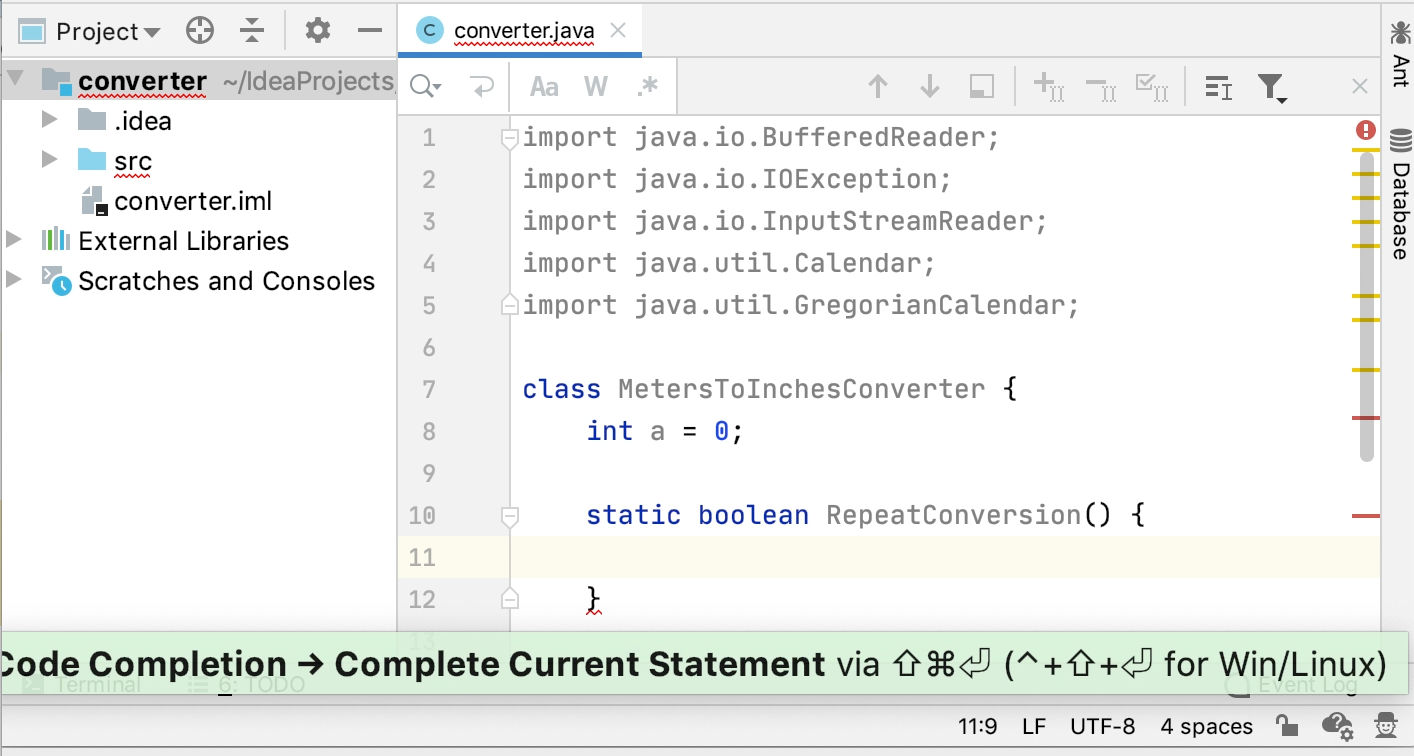Screen dimensions: 1414x756
Task: Collapse all in Project panel
Action: pyautogui.click(x=252, y=31)
